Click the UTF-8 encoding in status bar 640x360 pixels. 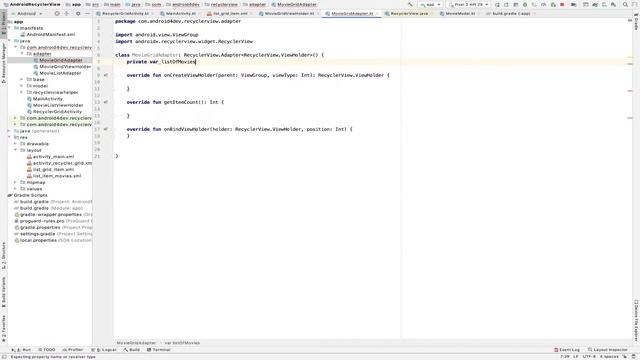click(589, 356)
